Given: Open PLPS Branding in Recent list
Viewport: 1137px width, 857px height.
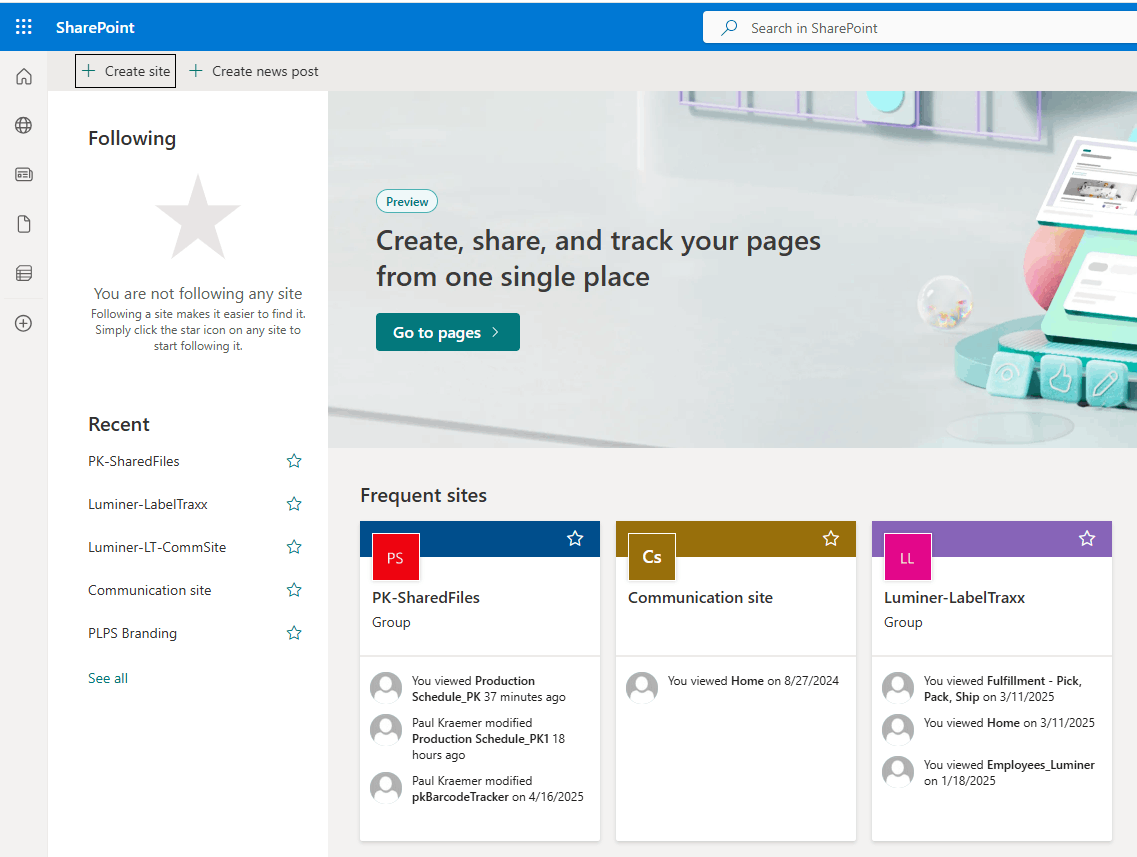Looking at the screenshot, I should 132,633.
